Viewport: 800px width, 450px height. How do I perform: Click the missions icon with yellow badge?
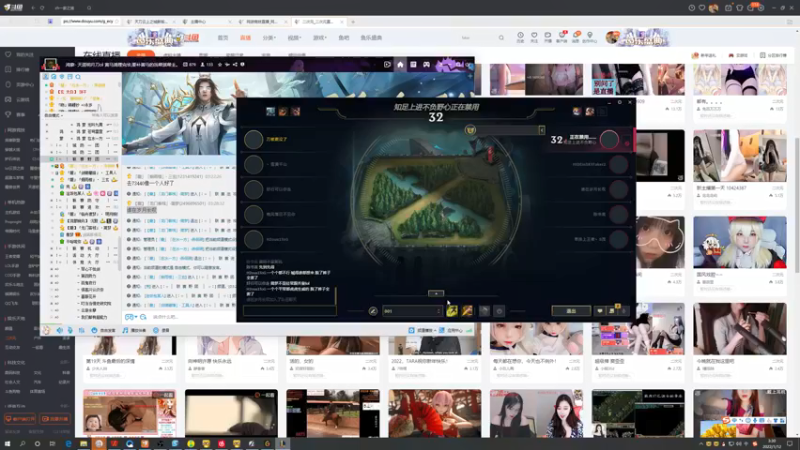point(613,310)
